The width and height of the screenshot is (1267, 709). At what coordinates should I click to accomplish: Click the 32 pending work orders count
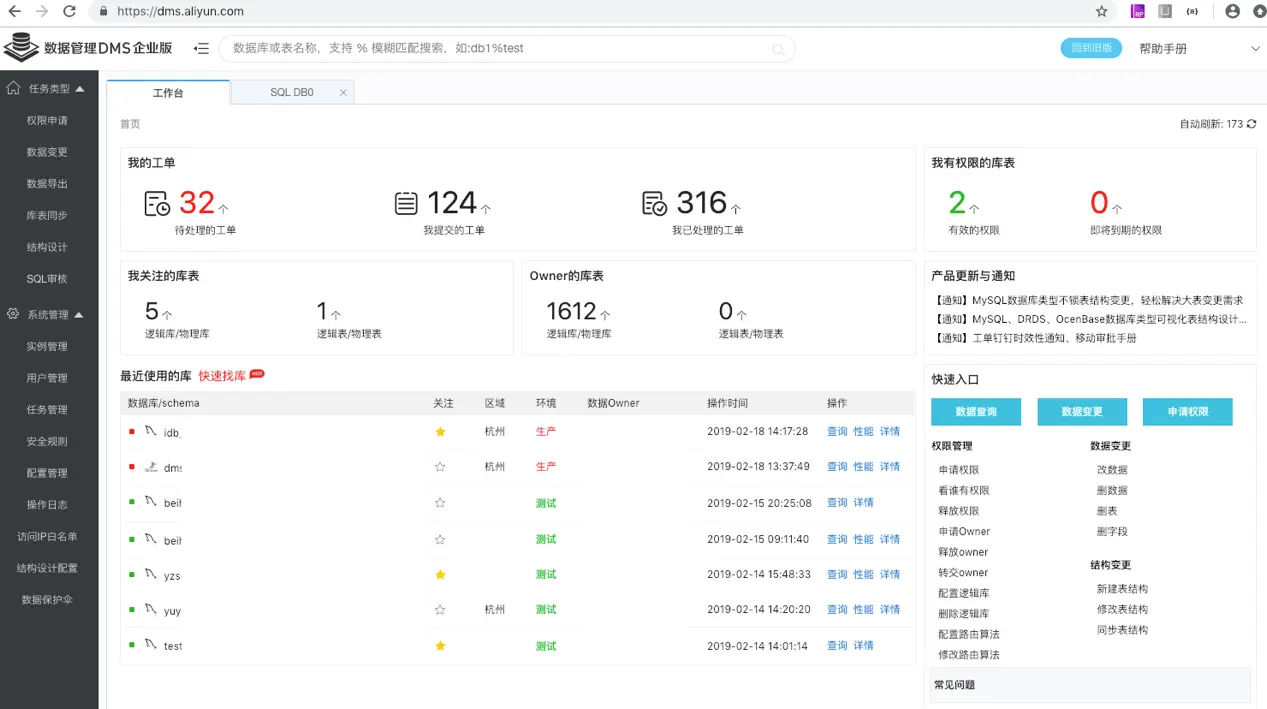[x=197, y=203]
